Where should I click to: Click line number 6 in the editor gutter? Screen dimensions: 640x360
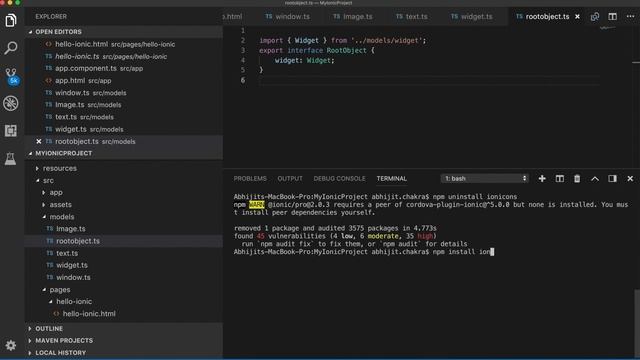[x=243, y=80]
